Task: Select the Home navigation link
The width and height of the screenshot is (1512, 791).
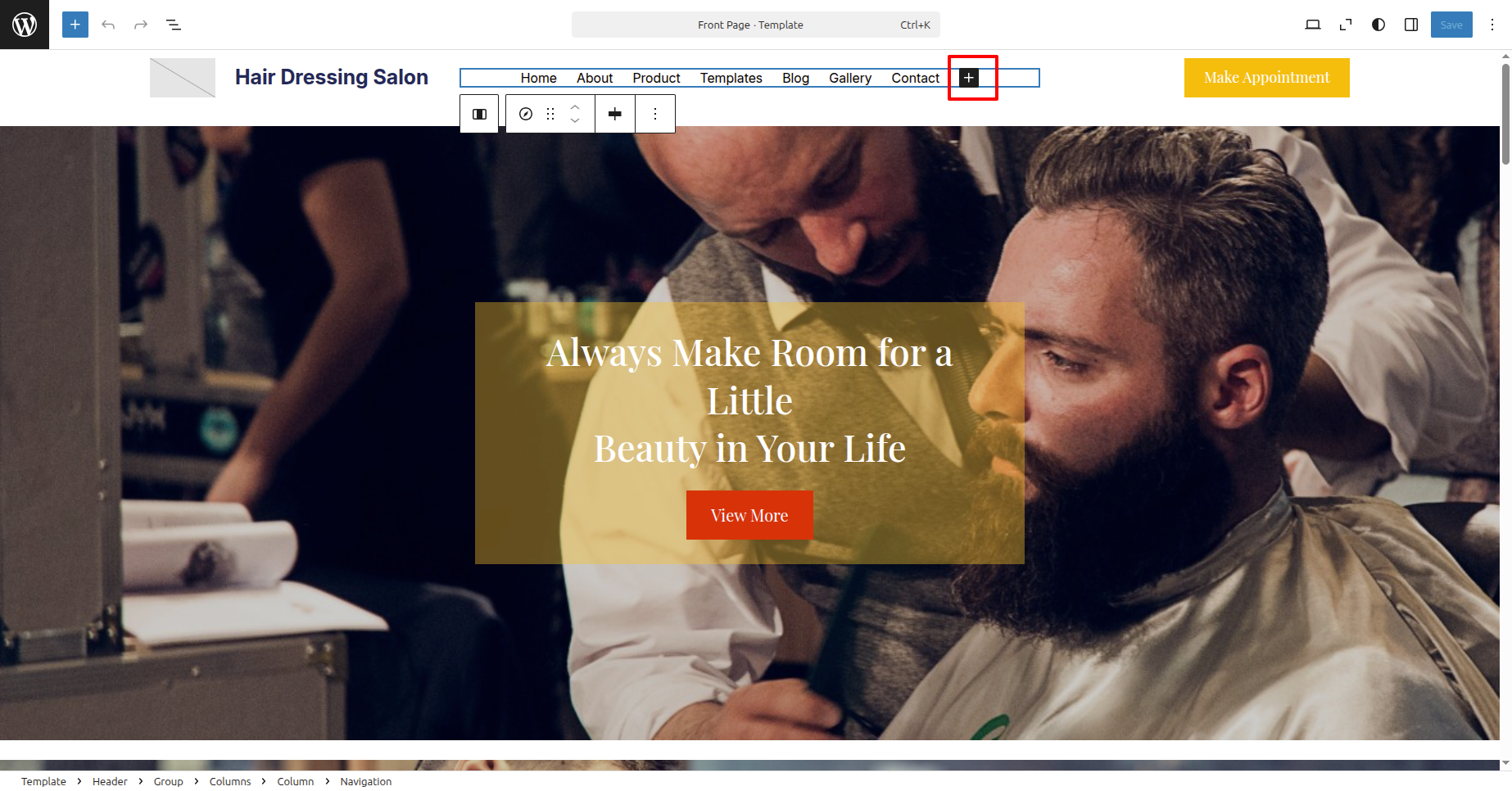Action: (x=539, y=78)
